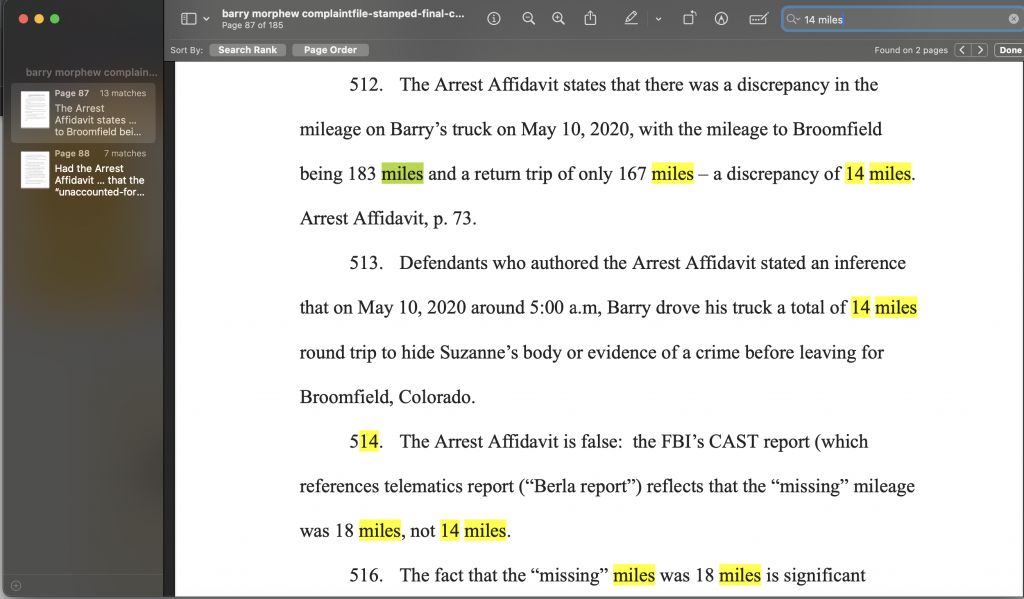The width and height of the screenshot is (1024, 599).
Task: Toggle the sidebar view button
Action: (188, 19)
